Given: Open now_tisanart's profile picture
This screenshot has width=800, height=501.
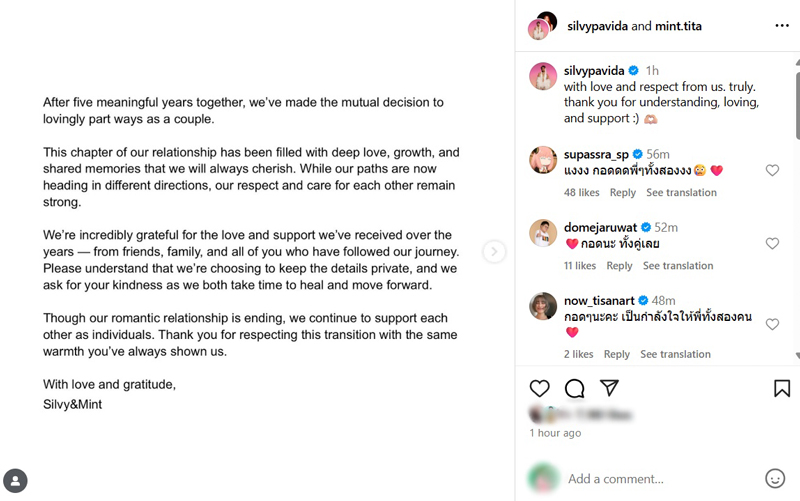Looking at the screenshot, I should 543,306.
